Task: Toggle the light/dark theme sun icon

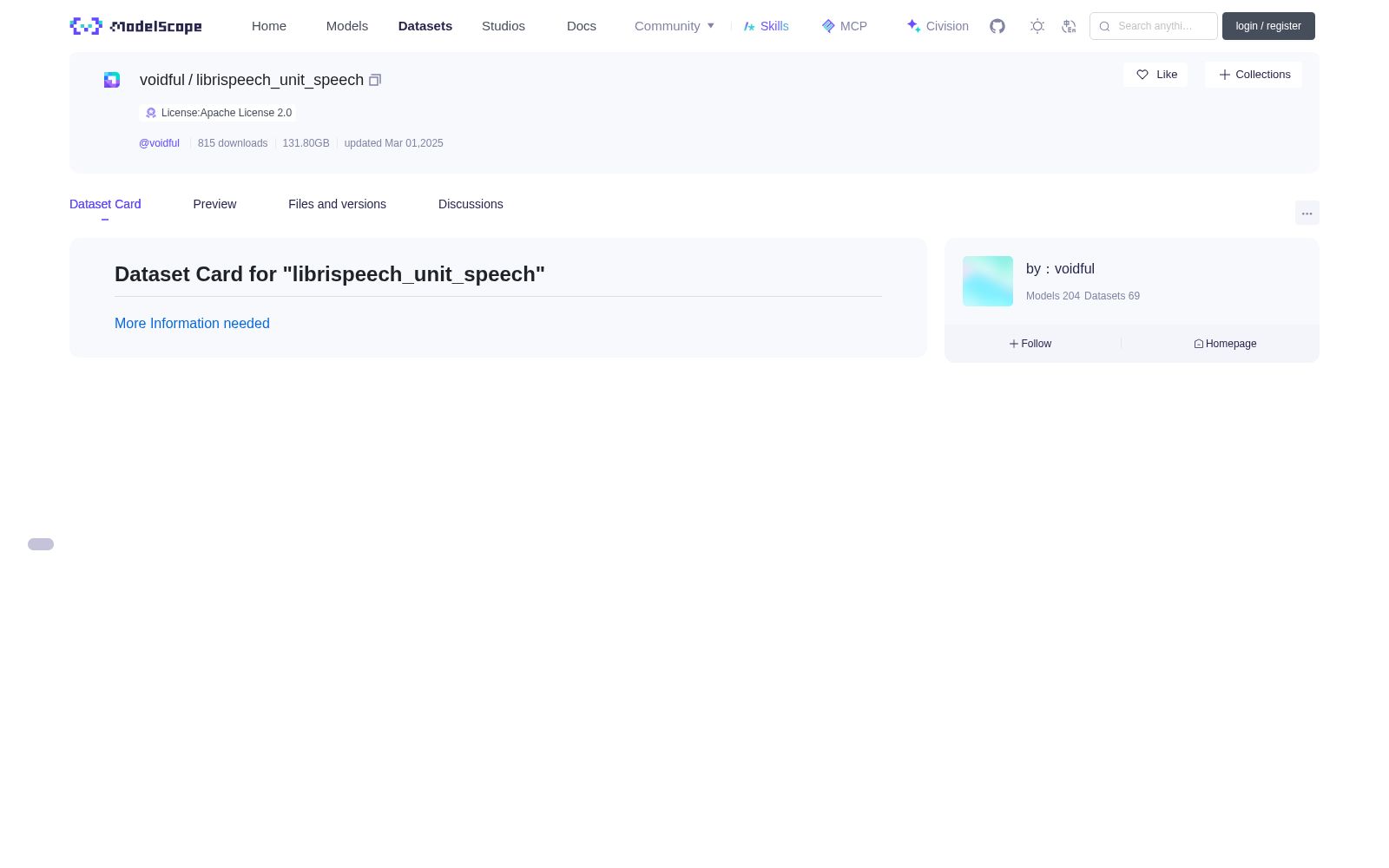Action: coord(1037,26)
